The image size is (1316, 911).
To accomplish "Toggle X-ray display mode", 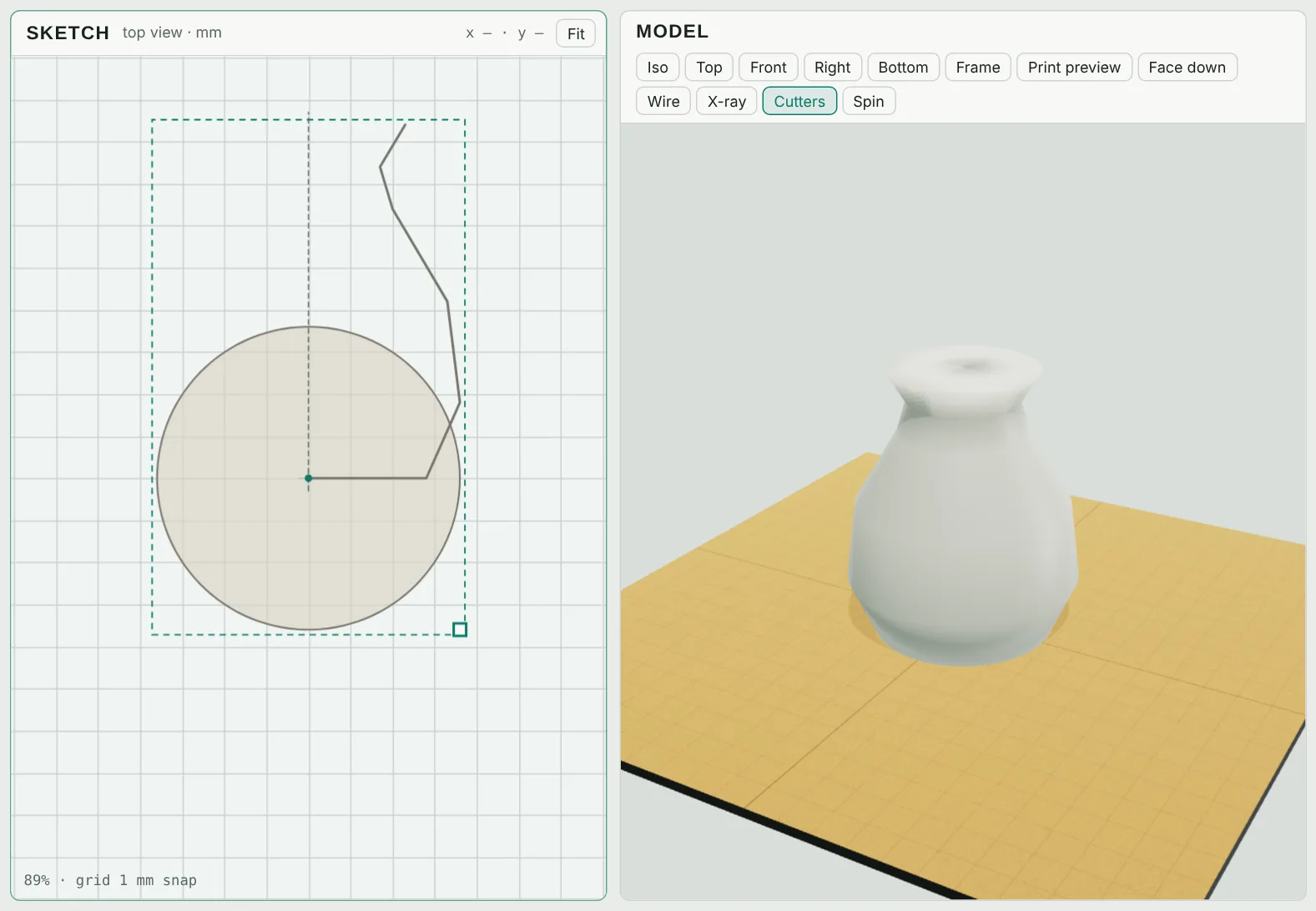I will pos(727,101).
